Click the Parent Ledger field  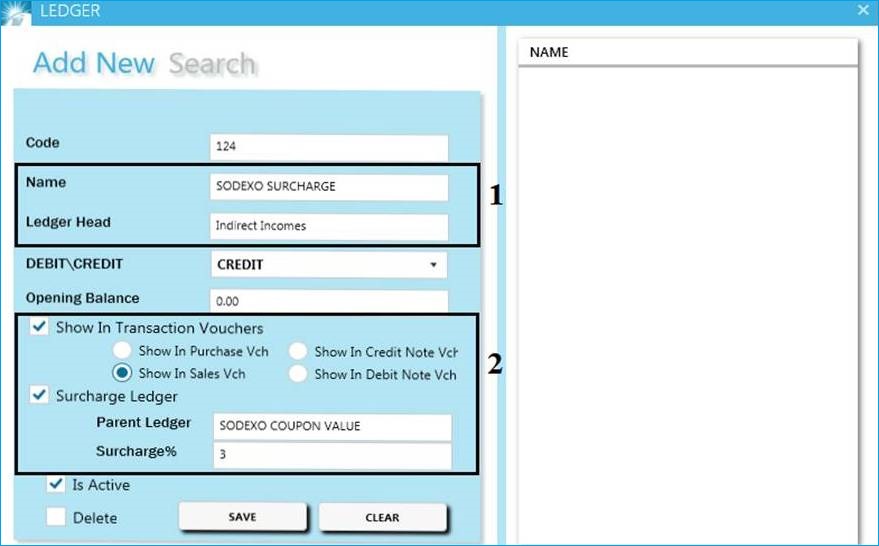click(332, 427)
